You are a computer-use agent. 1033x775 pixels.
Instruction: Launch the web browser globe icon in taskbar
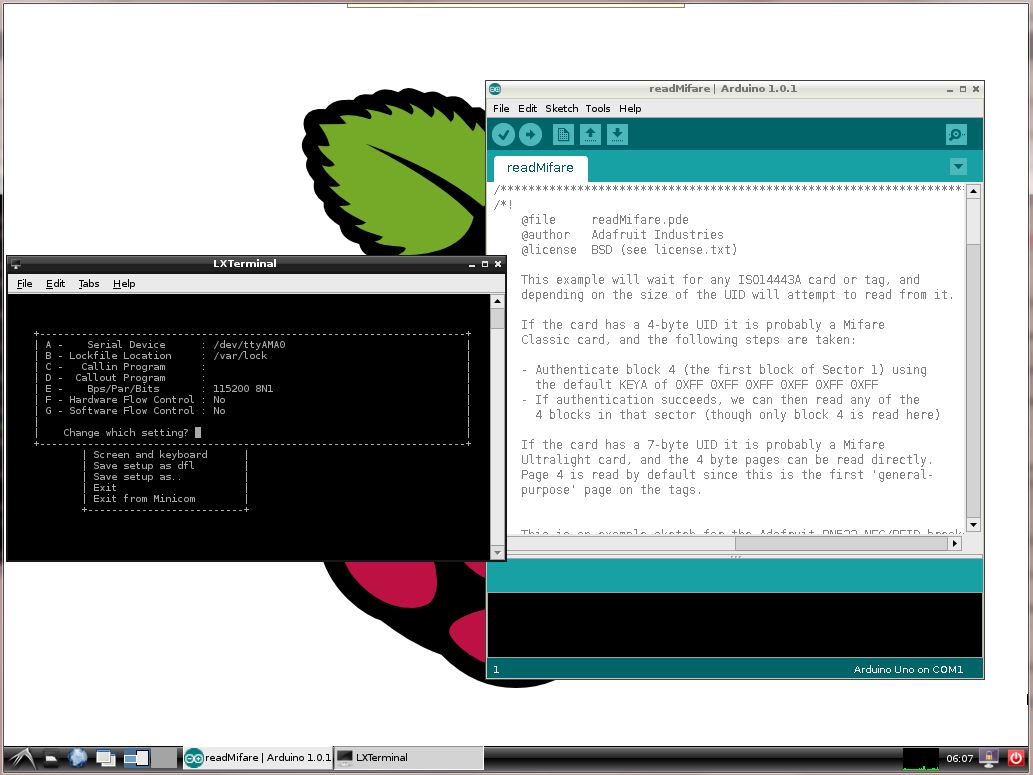(x=78, y=758)
